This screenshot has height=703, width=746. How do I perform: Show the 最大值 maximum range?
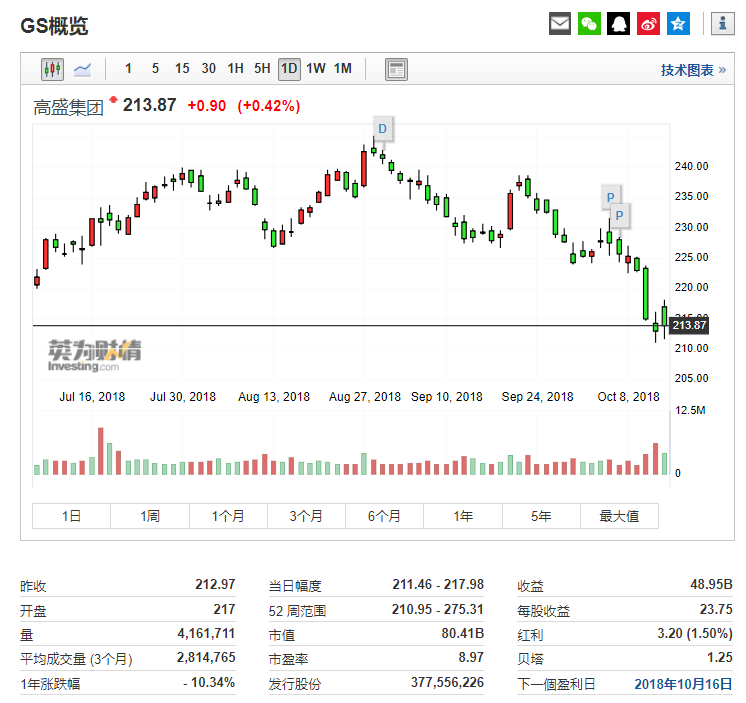pyautogui.click(x=619, y=516)
